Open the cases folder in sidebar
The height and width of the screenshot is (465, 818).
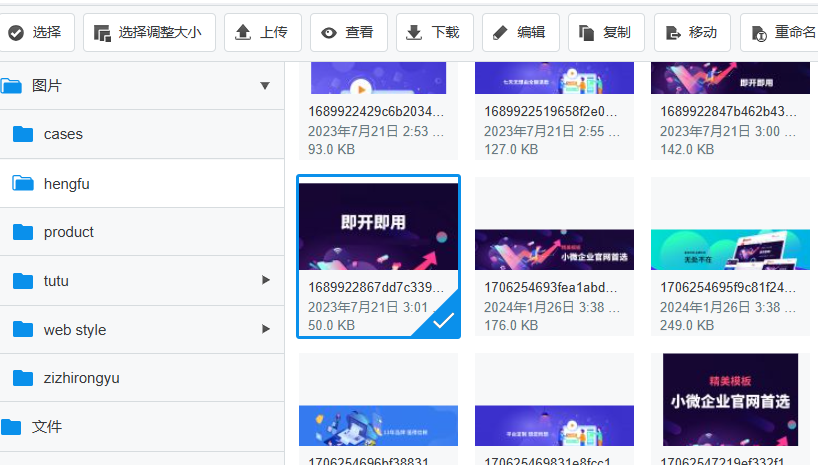63,134
